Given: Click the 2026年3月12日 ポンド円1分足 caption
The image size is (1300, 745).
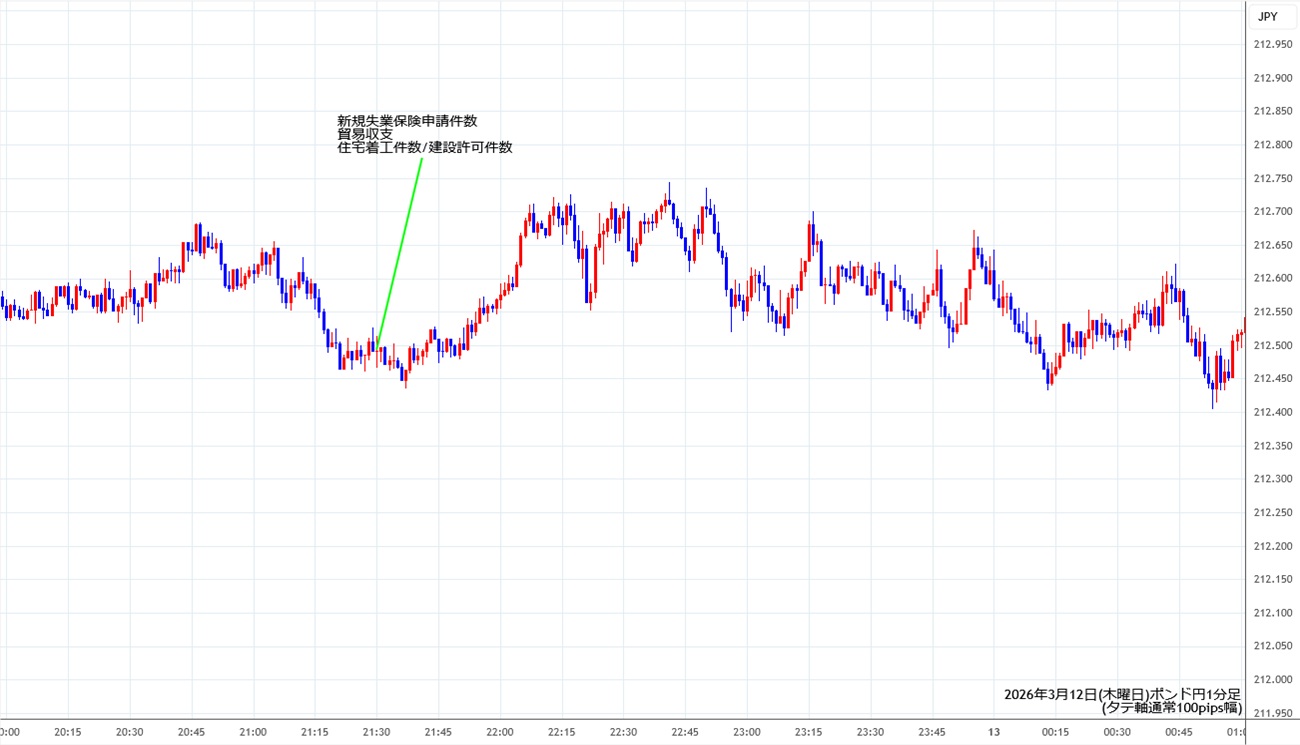Looking at the screenshot, I should [x=1123, y=694].
